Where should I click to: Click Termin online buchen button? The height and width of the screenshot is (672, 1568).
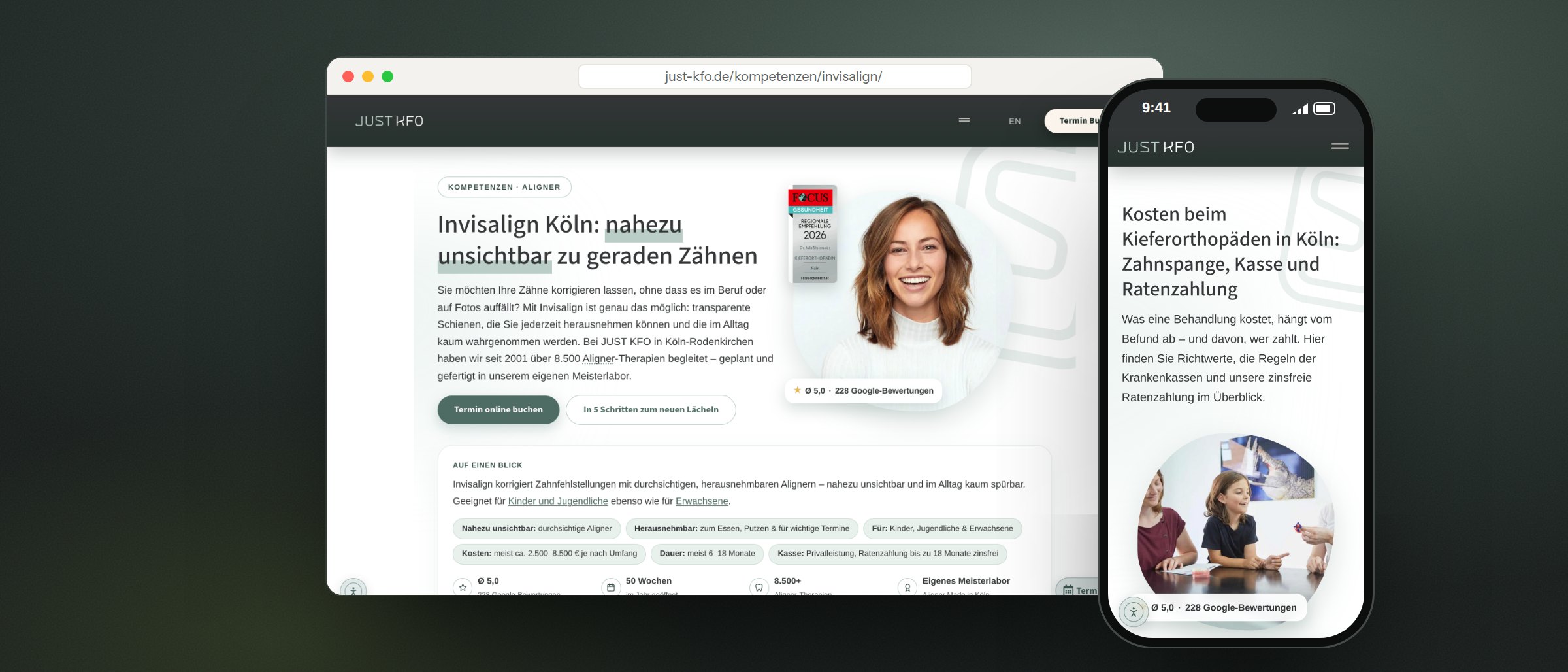pyautogui.click(x=498, y=410)
